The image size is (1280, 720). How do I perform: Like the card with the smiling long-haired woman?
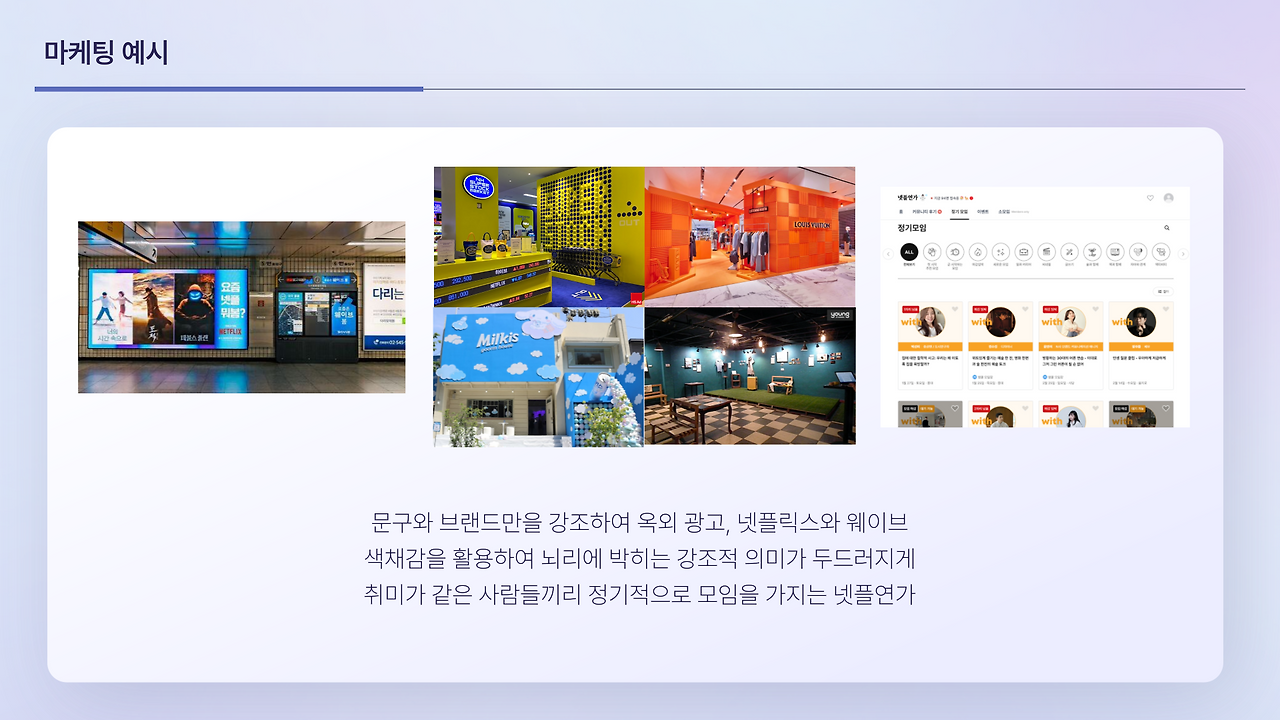pyautogui.click(x=955, y=309)
